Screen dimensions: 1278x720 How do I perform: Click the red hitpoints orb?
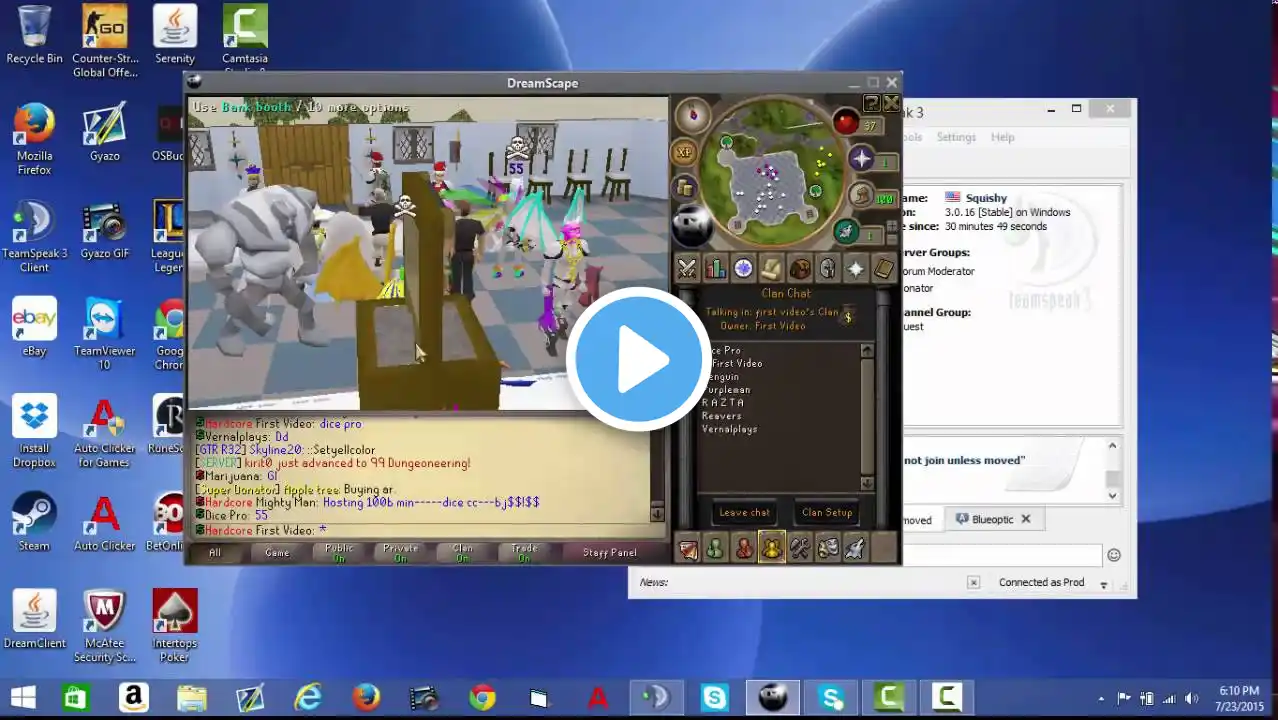pos(846,122)
